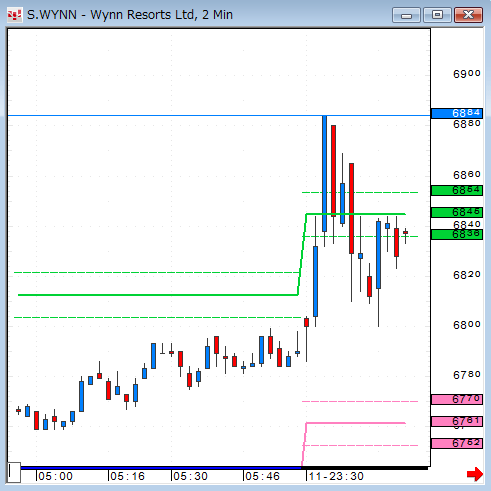Click the pink 6770 price label
This screenshot has width=491, height=491.
[x=456, y=399]
